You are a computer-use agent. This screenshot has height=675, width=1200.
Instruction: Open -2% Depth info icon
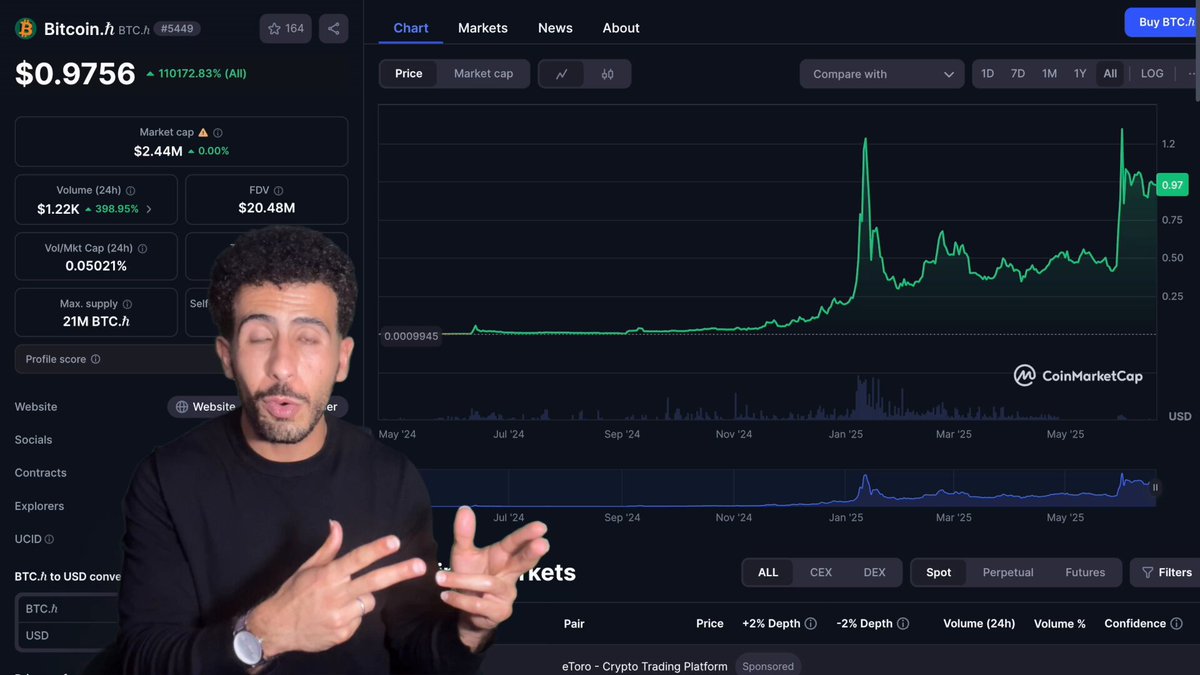point(903,623)
